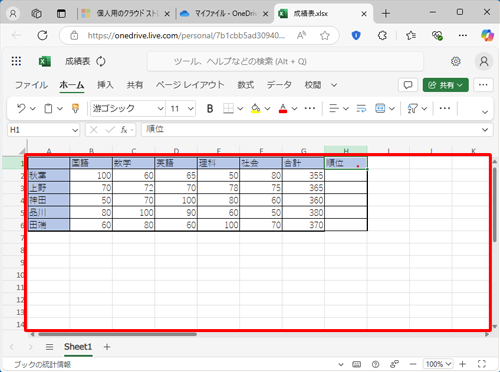Screen dimensions: 500x372
Task: Click the browser address bar URL
Action: point(186,35)
